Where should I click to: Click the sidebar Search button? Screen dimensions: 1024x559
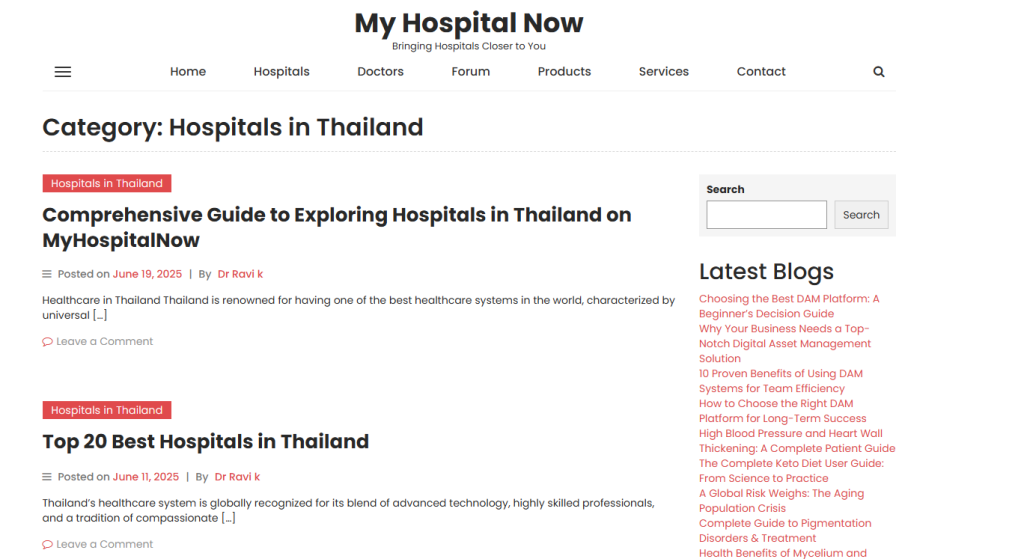click(x=861, y=215)
